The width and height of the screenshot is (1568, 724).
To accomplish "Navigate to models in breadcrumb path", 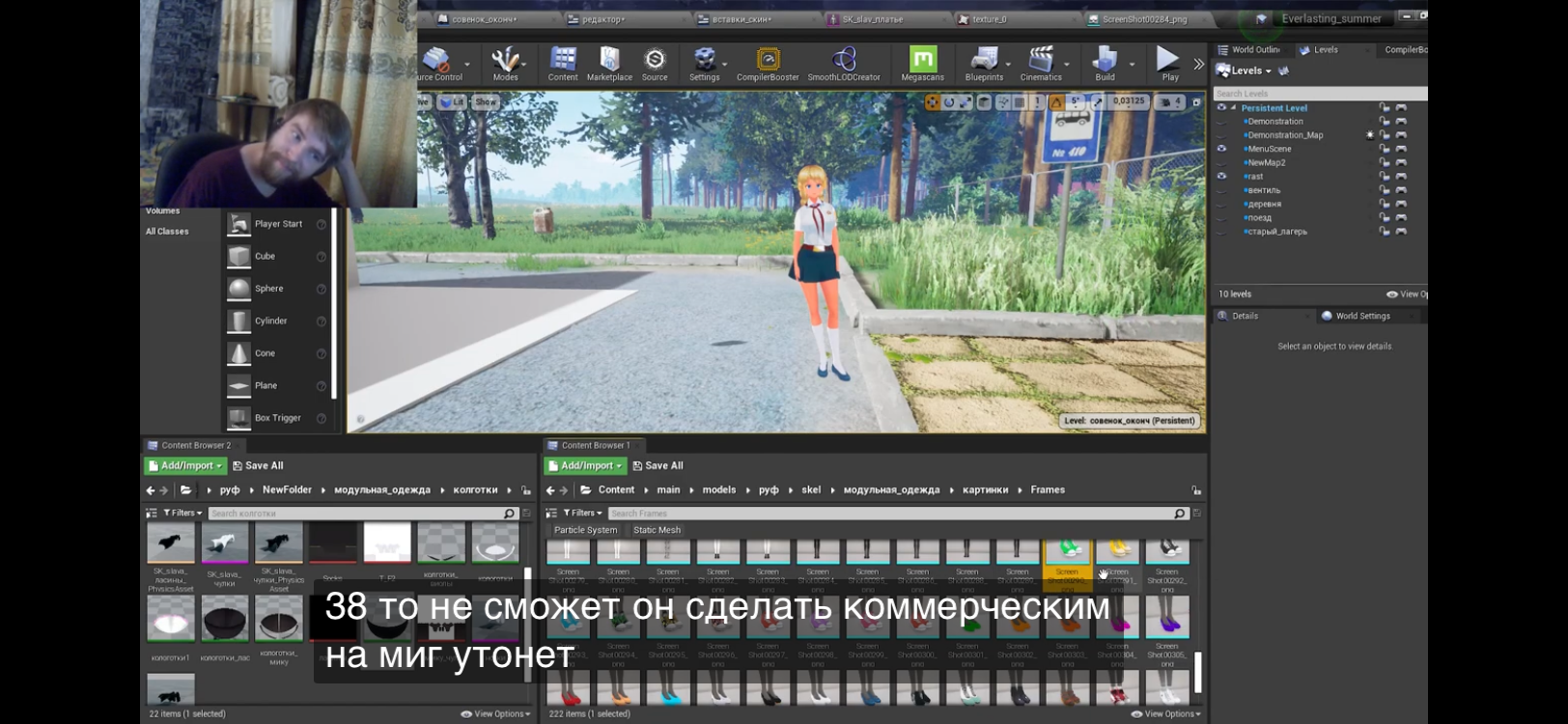I will point(719,490).
